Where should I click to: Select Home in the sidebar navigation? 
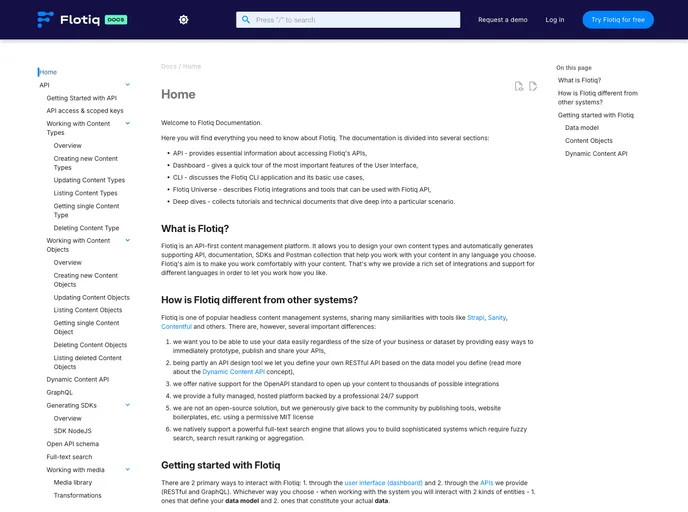(x=48, y=72)
